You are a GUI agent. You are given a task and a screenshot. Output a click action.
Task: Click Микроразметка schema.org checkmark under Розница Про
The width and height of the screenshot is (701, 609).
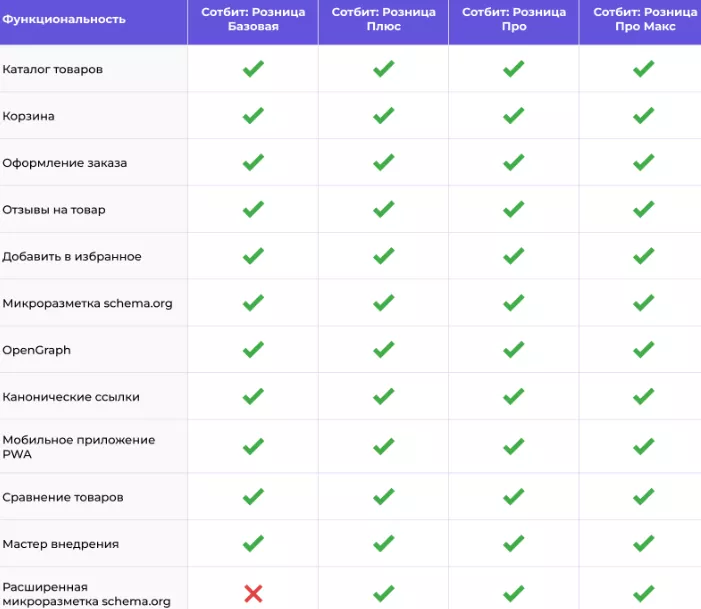(513, 303)
